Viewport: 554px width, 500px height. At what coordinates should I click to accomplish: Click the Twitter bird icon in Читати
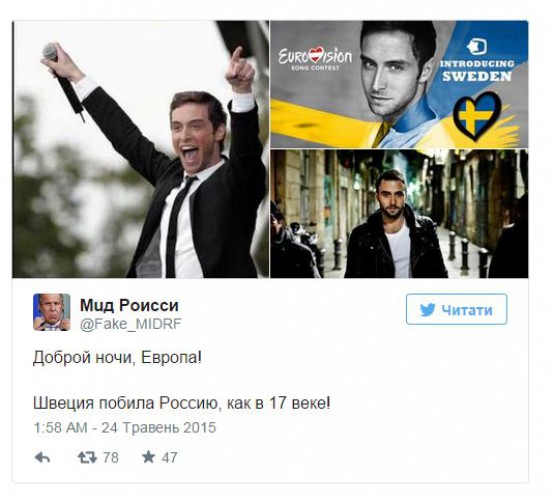[428, 310]
